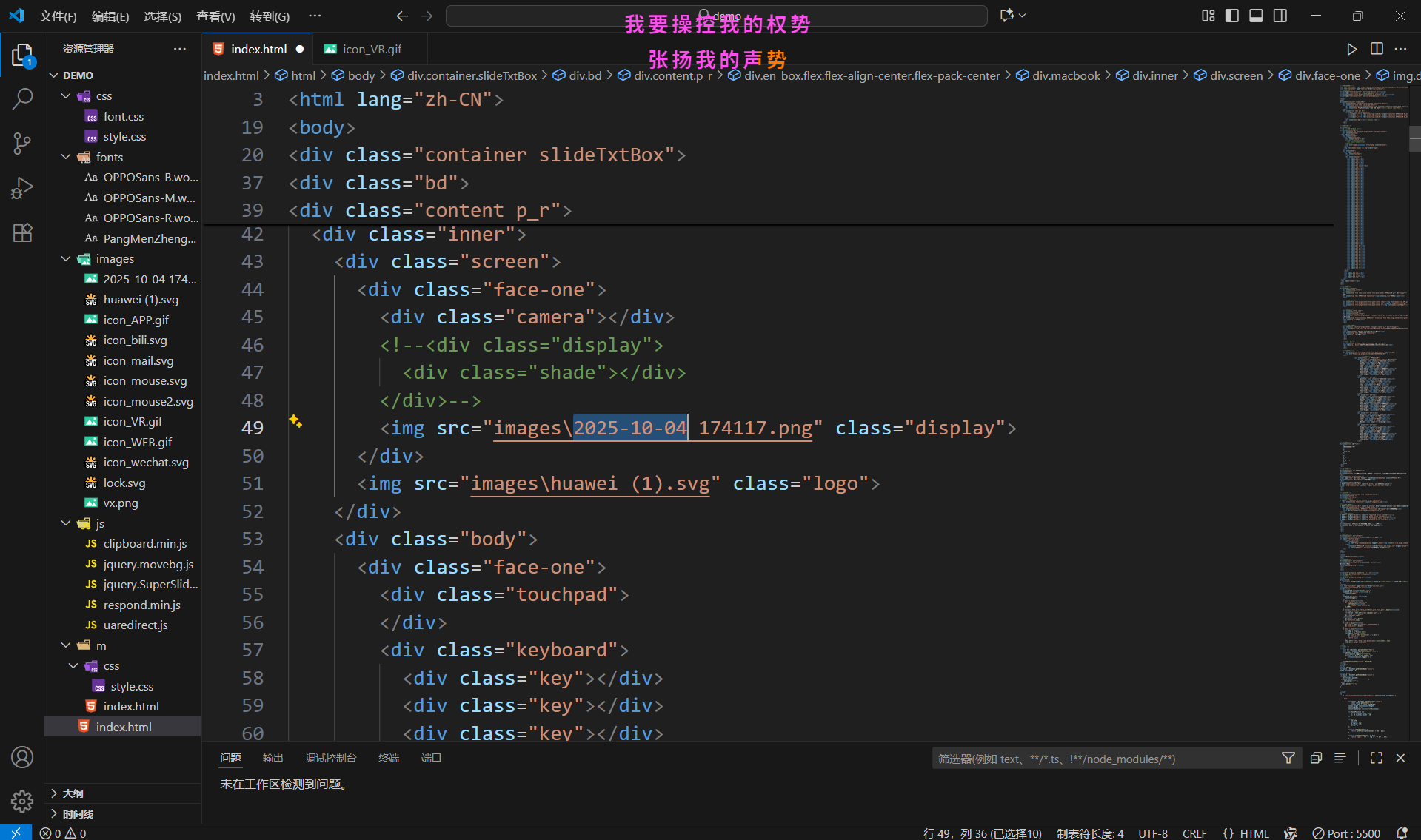Open the Source Control view
1421x840 pixels.
22,143
